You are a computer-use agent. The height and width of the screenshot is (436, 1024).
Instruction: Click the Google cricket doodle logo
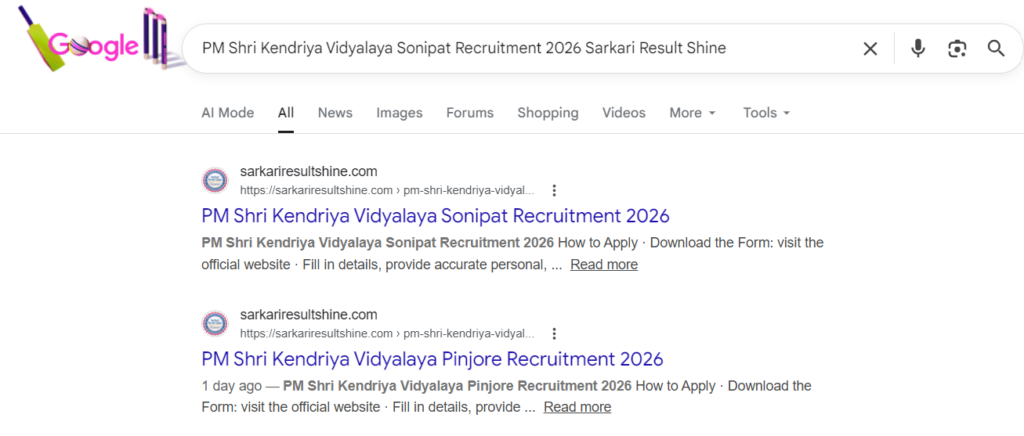[95, 45]
